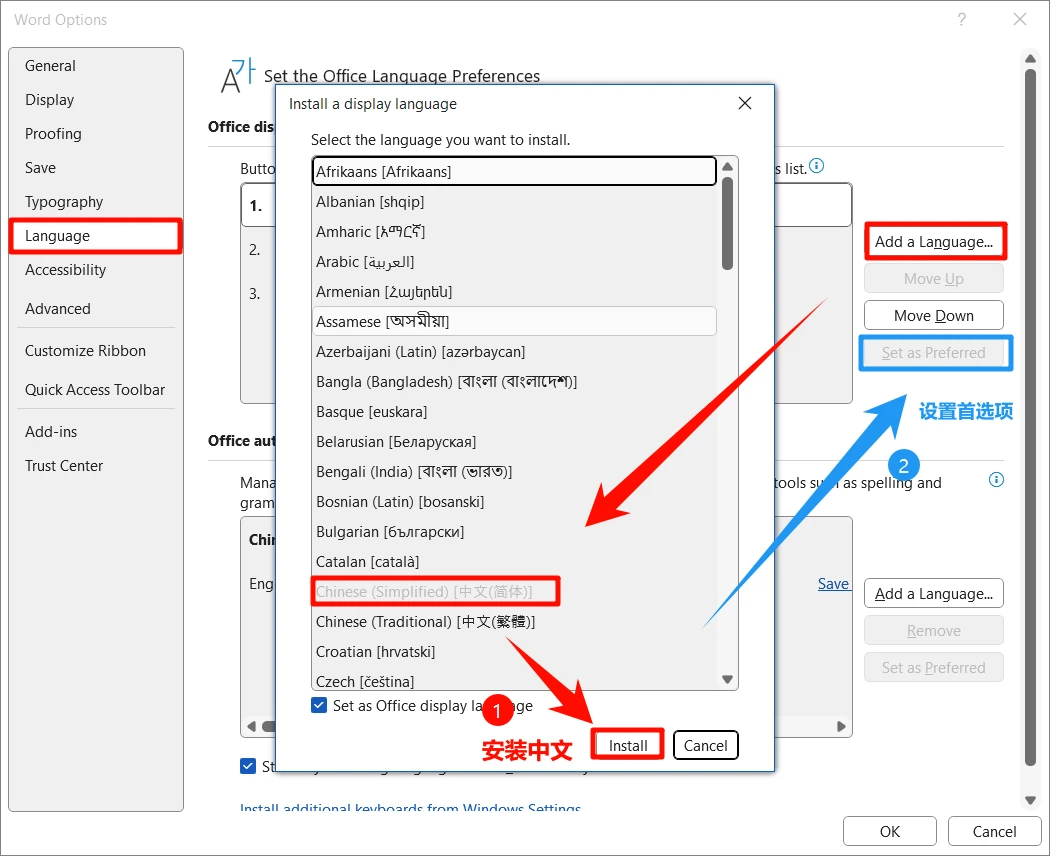This screenshot has width=1050, height=856.
Task: Click Add a Language for authoring languages
Action: (934, 593)
